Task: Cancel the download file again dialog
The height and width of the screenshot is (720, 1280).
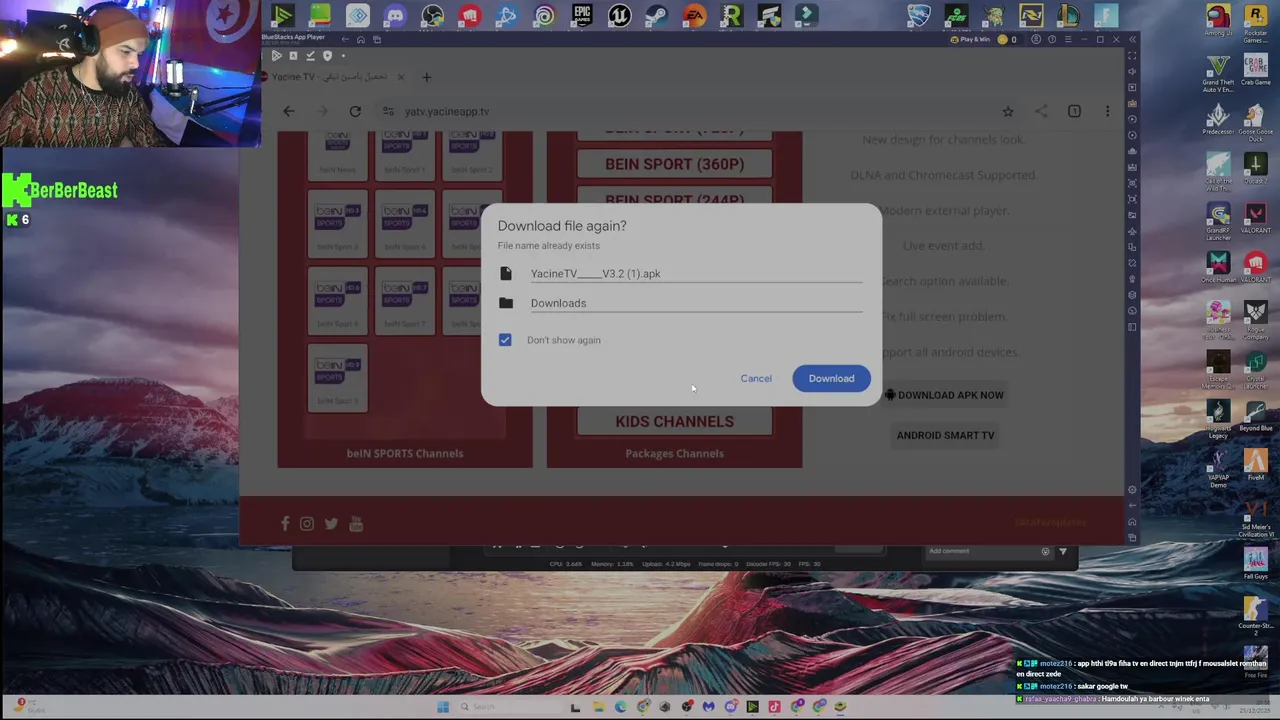Action: pos(756,378)
